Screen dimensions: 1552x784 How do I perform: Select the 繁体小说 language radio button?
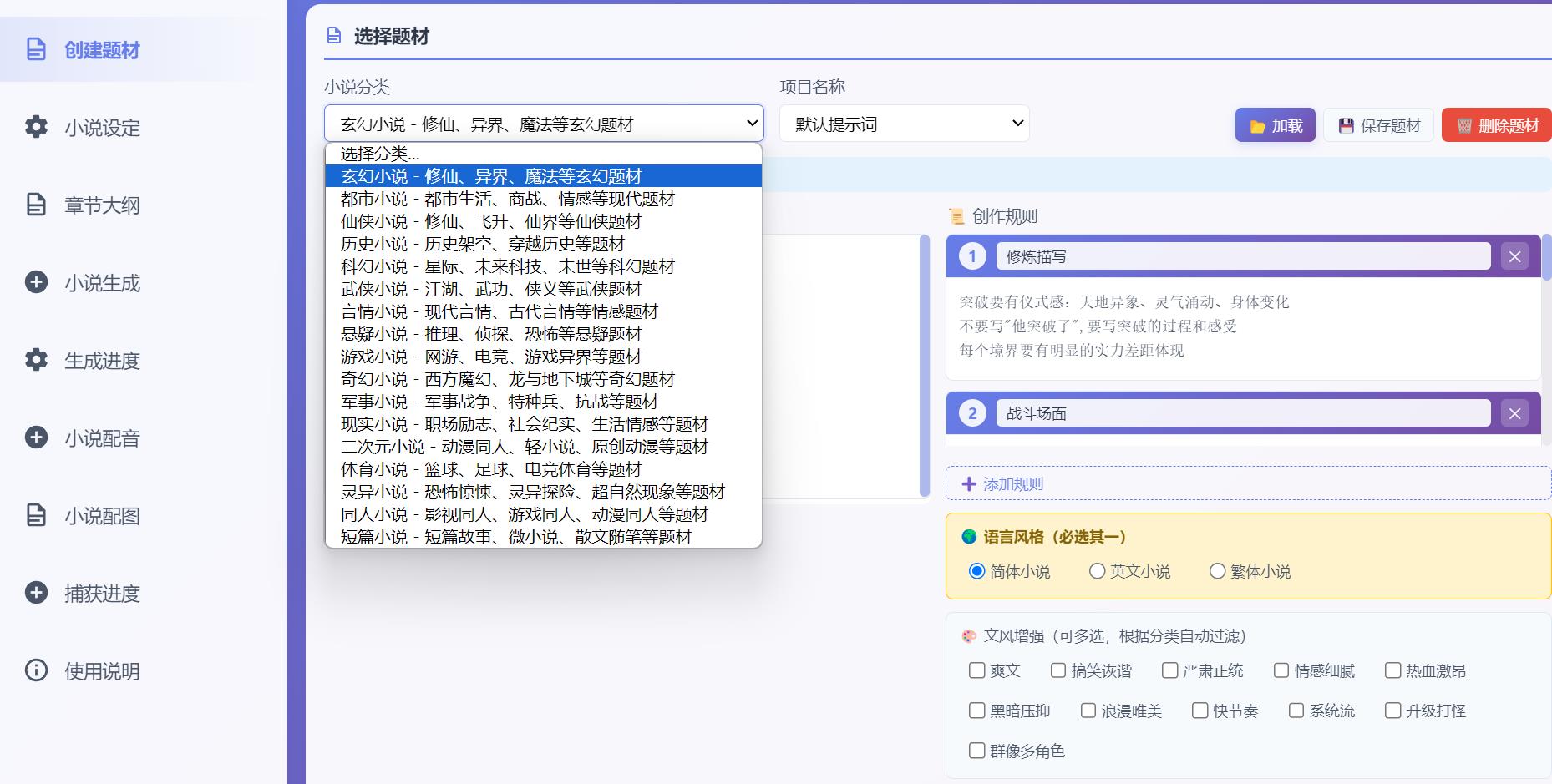tap(1217, 571)
